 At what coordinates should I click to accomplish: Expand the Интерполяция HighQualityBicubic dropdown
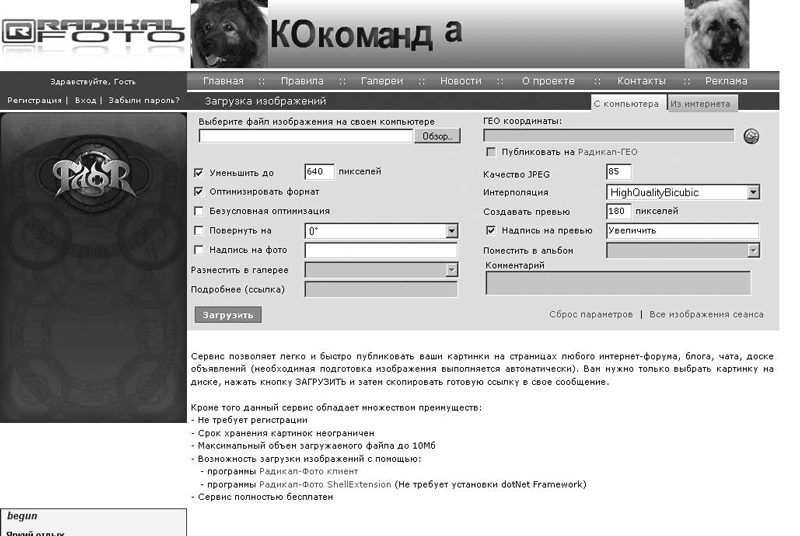tap(752, 192)
